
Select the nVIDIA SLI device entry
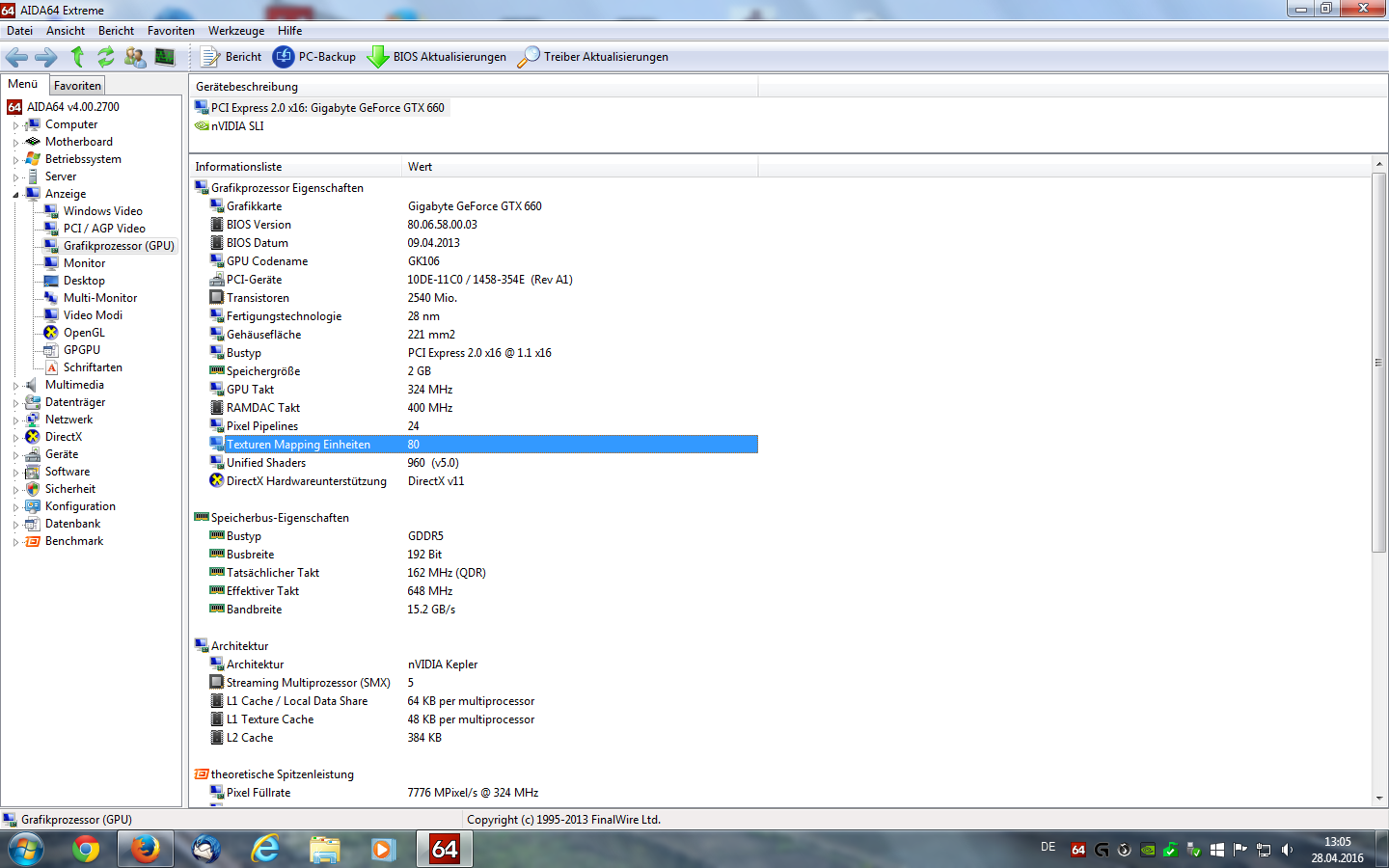pos(237,126)
